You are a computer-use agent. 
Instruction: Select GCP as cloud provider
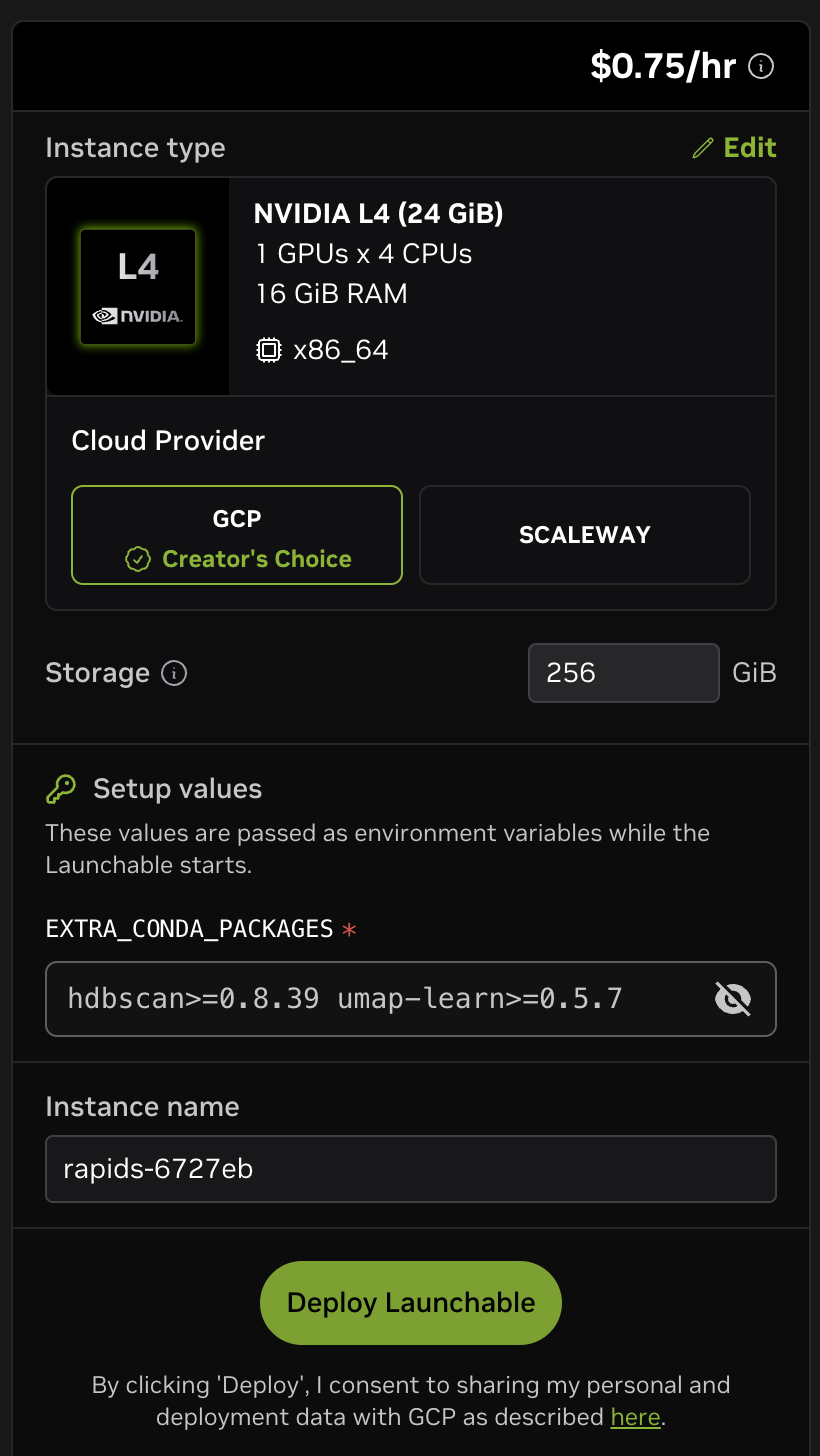pyautogui.click(x=237, y=535)
